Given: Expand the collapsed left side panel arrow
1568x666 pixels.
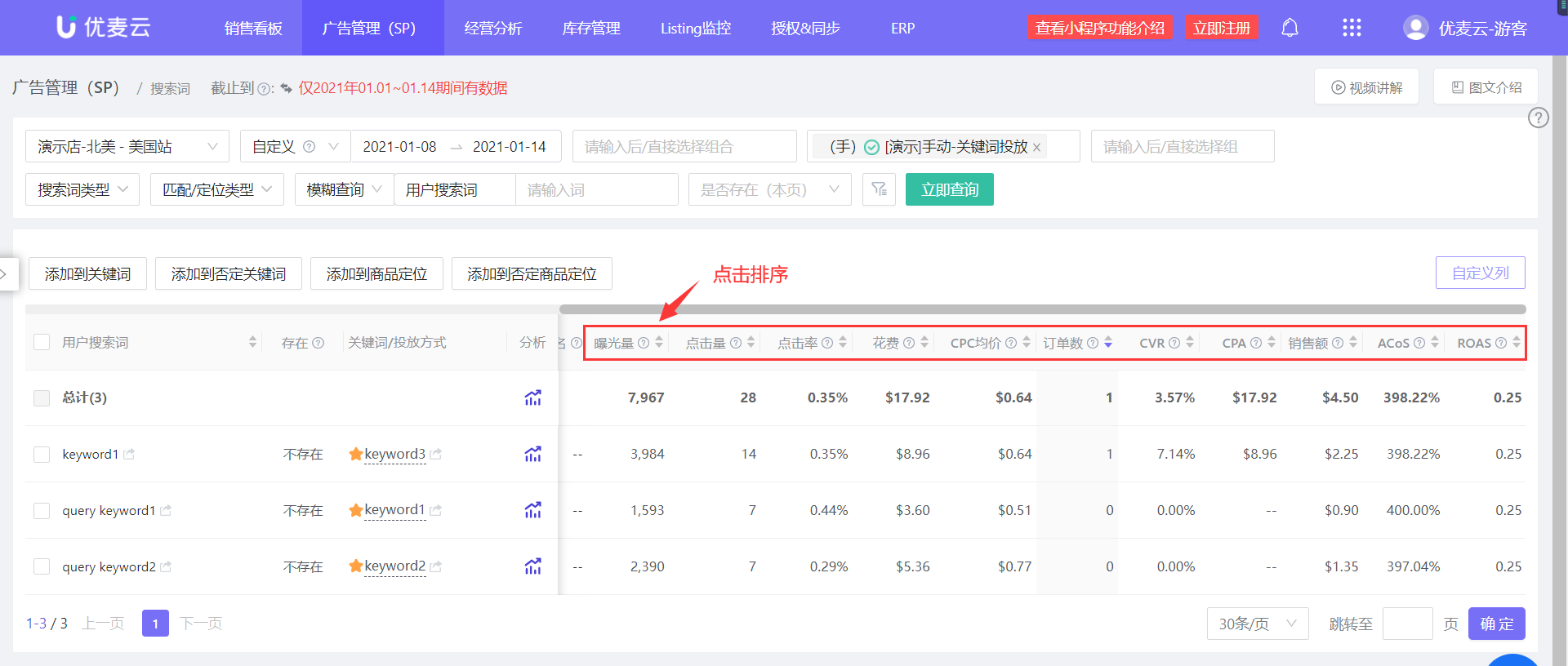Looking at the screenshot, I should [5, 274].
